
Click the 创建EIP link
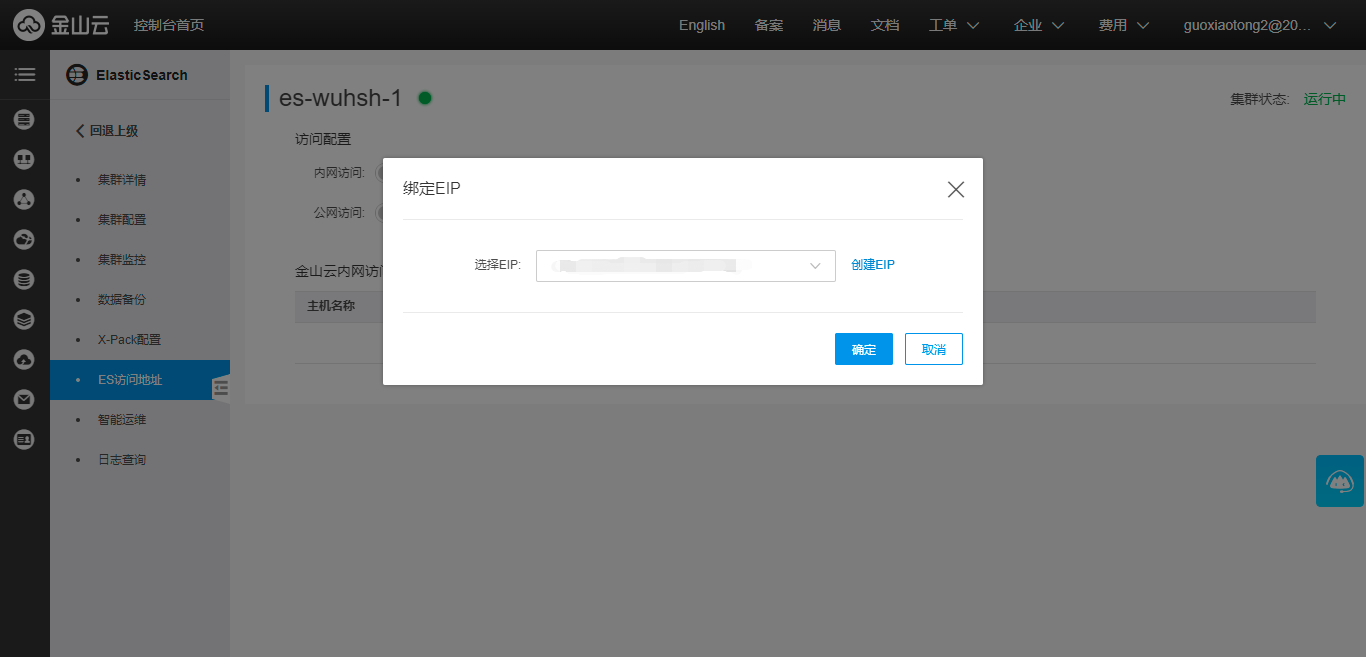point(873,265)
